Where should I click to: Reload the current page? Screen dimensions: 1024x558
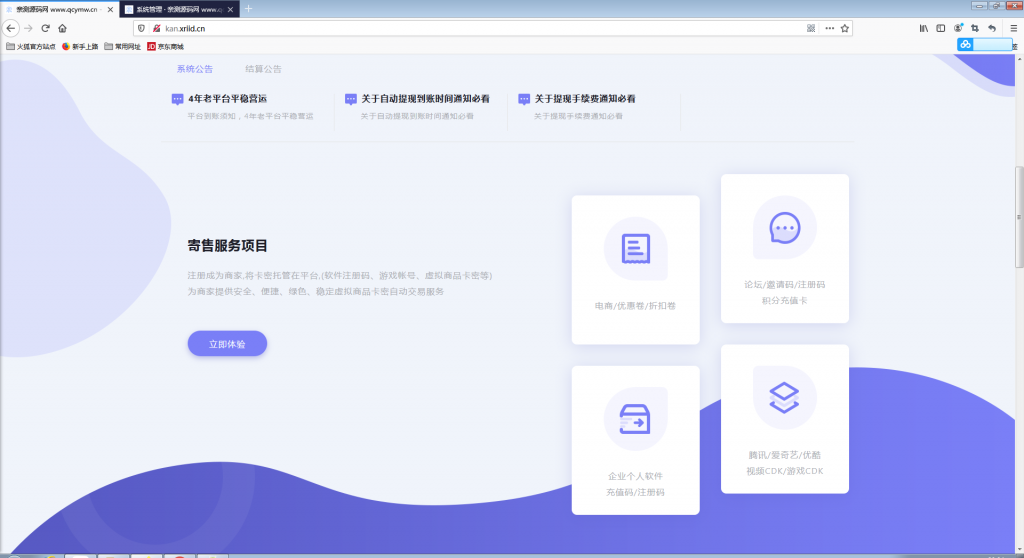tap(45, 28)
